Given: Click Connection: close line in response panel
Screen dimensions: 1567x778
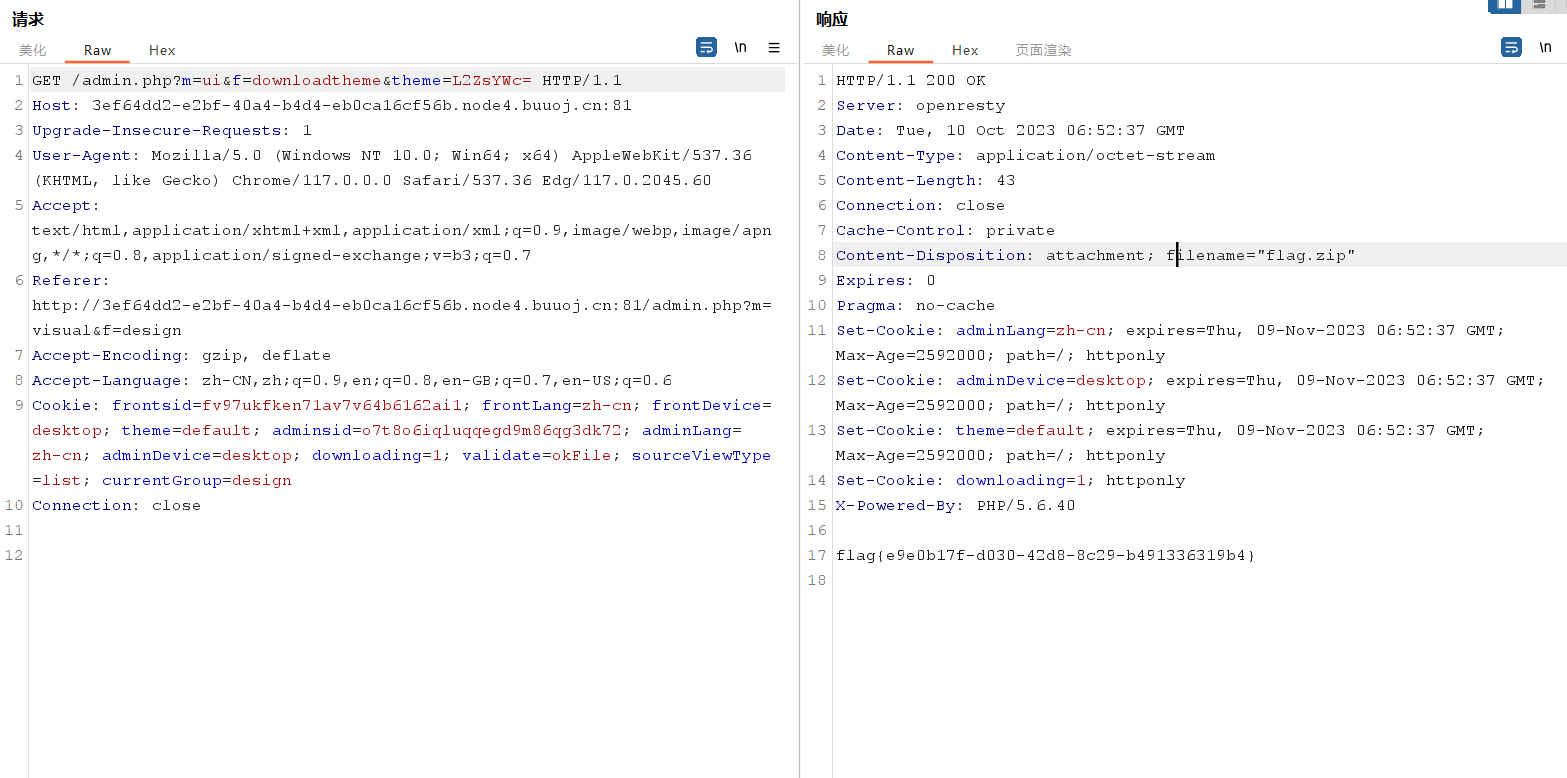Looking at the screenshot, I should click(921, 205).
